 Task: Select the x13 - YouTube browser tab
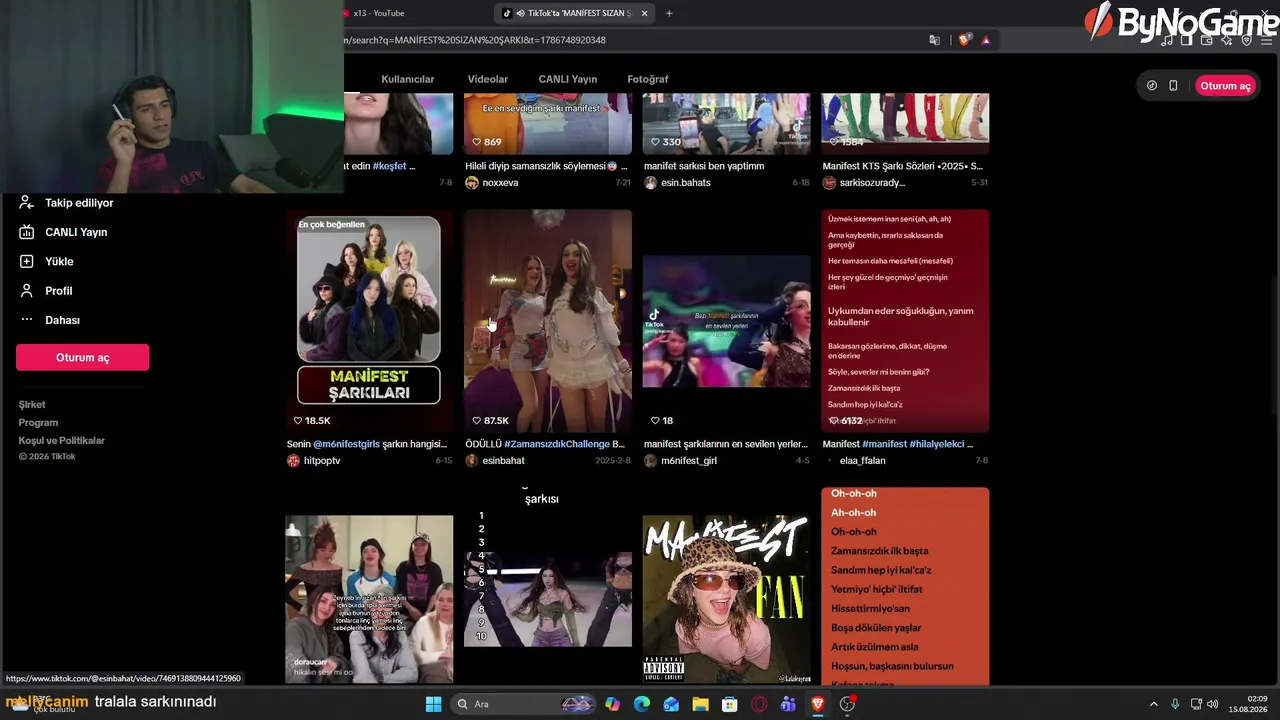tap(379, 13)
